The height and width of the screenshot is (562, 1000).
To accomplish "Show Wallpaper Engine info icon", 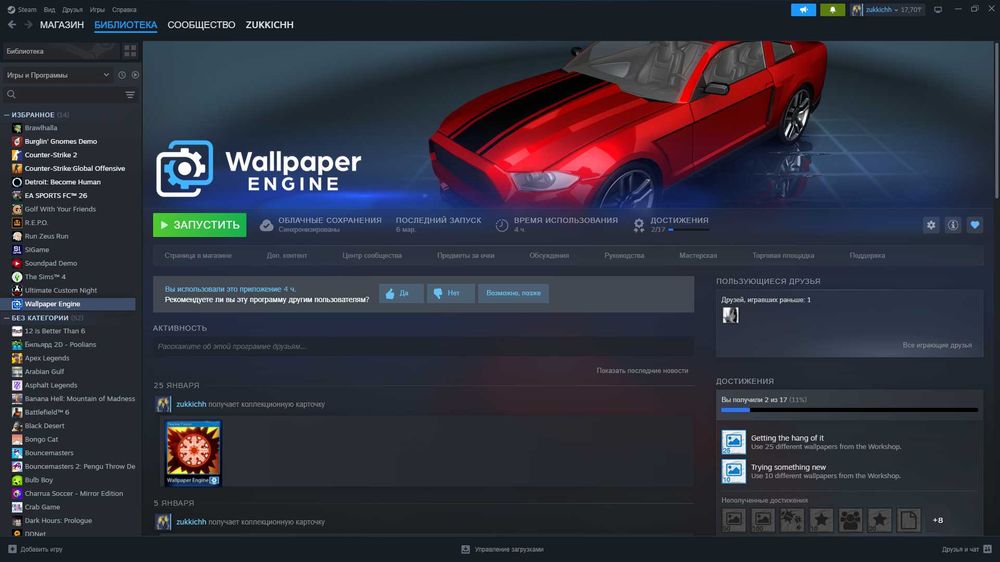I will click(953, 225).
